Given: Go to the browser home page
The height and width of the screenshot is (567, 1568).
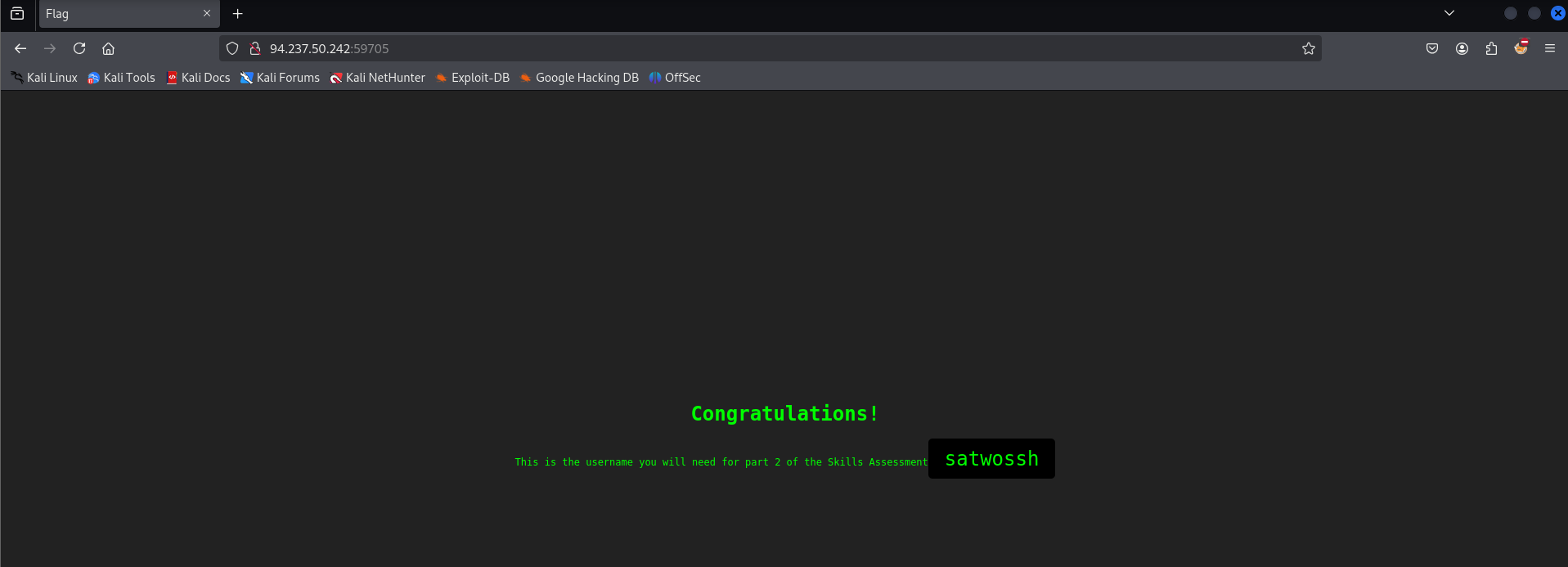Looking at the screenshot, I should 108,48.
